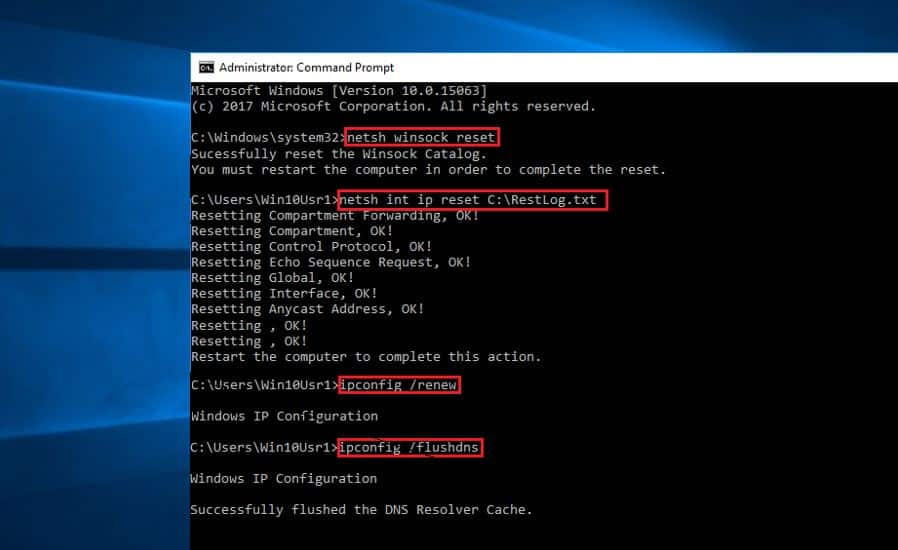
Task: Click 'Restart the computer to complete this action' line
Action: [365, 357]
